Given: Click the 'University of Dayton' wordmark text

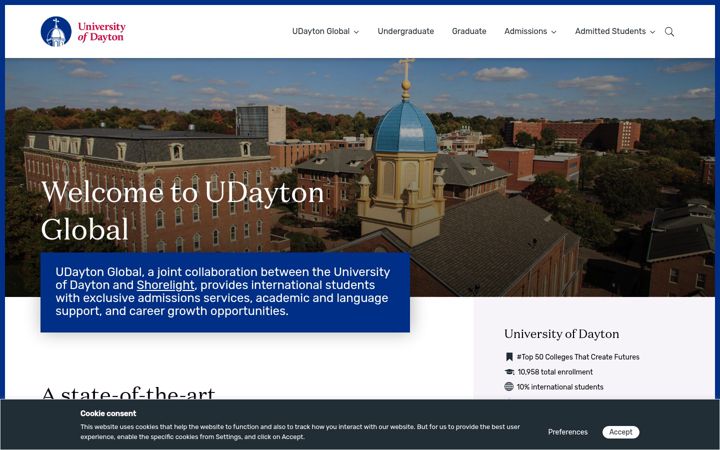Looking at the screenshot, I should point(101,32).
